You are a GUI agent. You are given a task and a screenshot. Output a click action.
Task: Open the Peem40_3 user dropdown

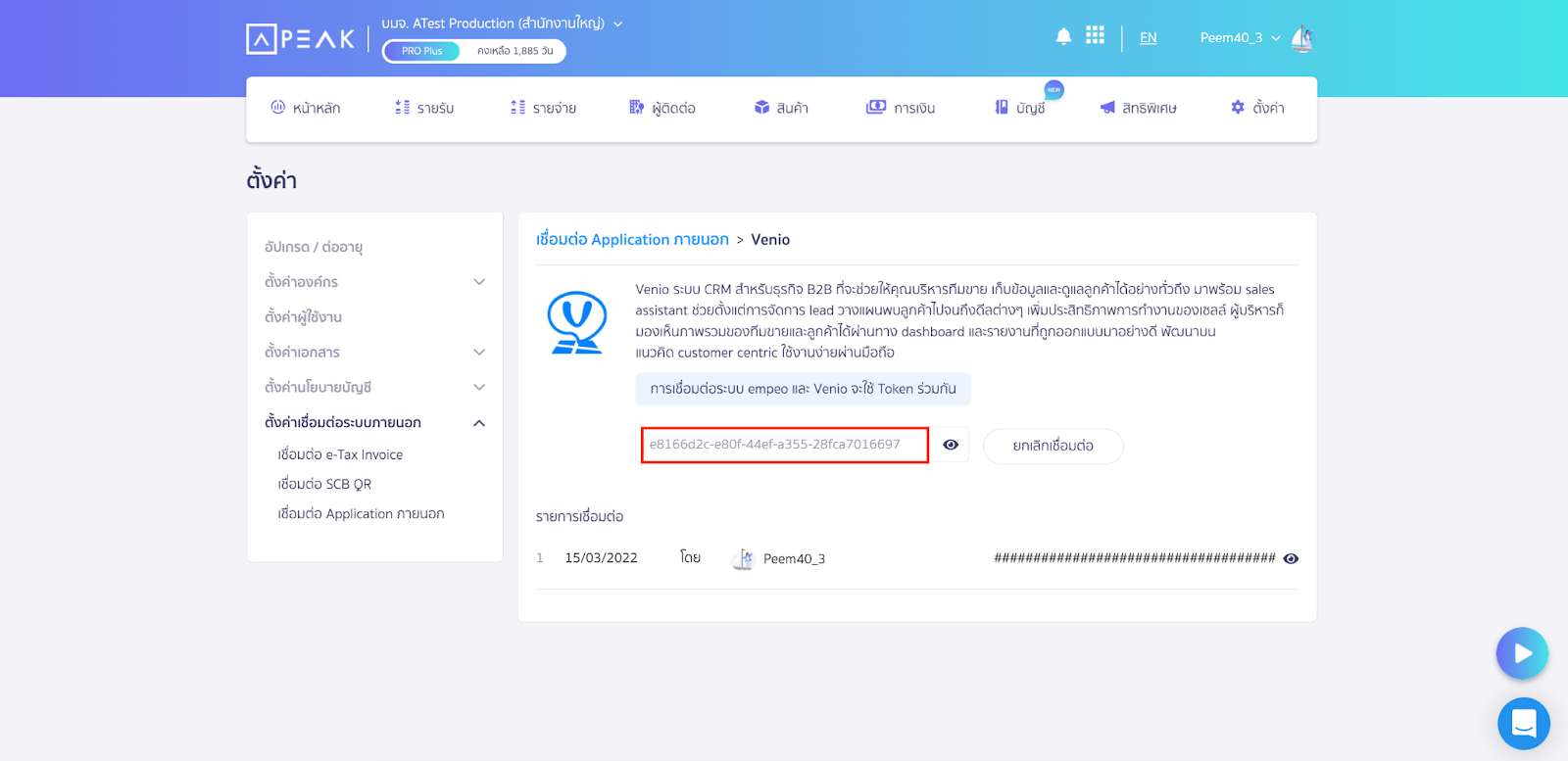[x=1240, y=38]
